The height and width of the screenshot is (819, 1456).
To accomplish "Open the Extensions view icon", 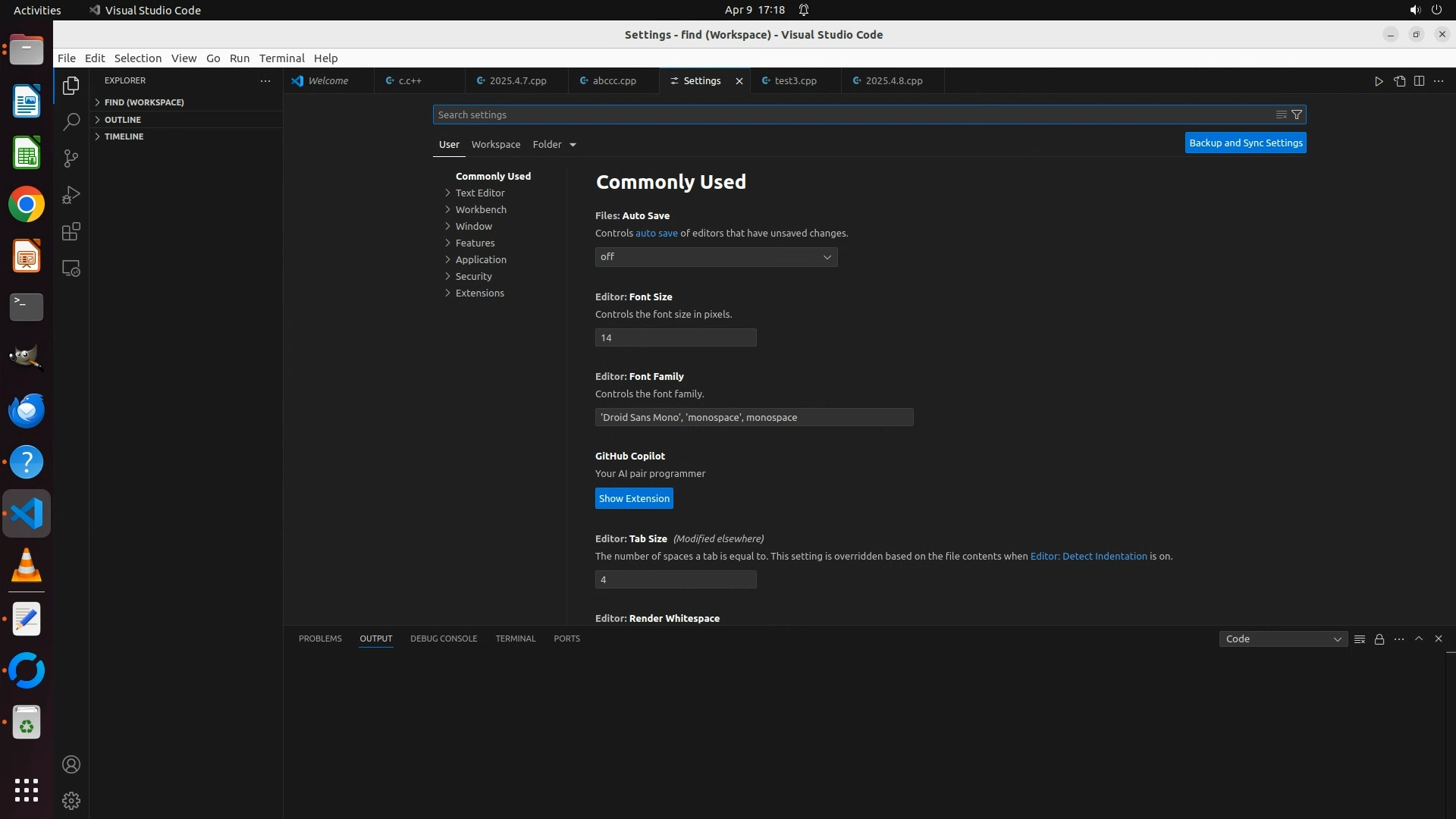I will click(71, 232).
